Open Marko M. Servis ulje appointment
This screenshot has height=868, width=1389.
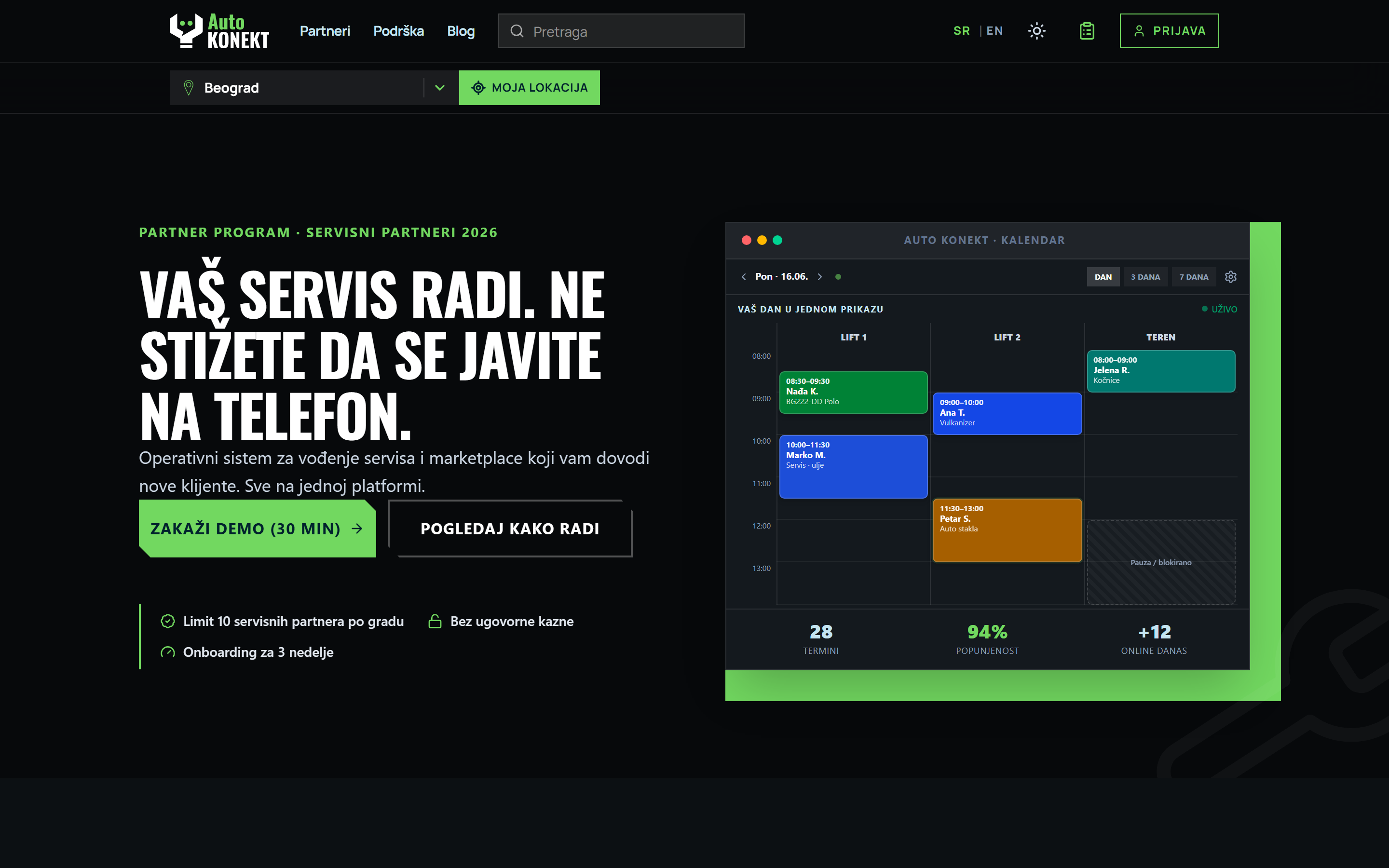854,466
